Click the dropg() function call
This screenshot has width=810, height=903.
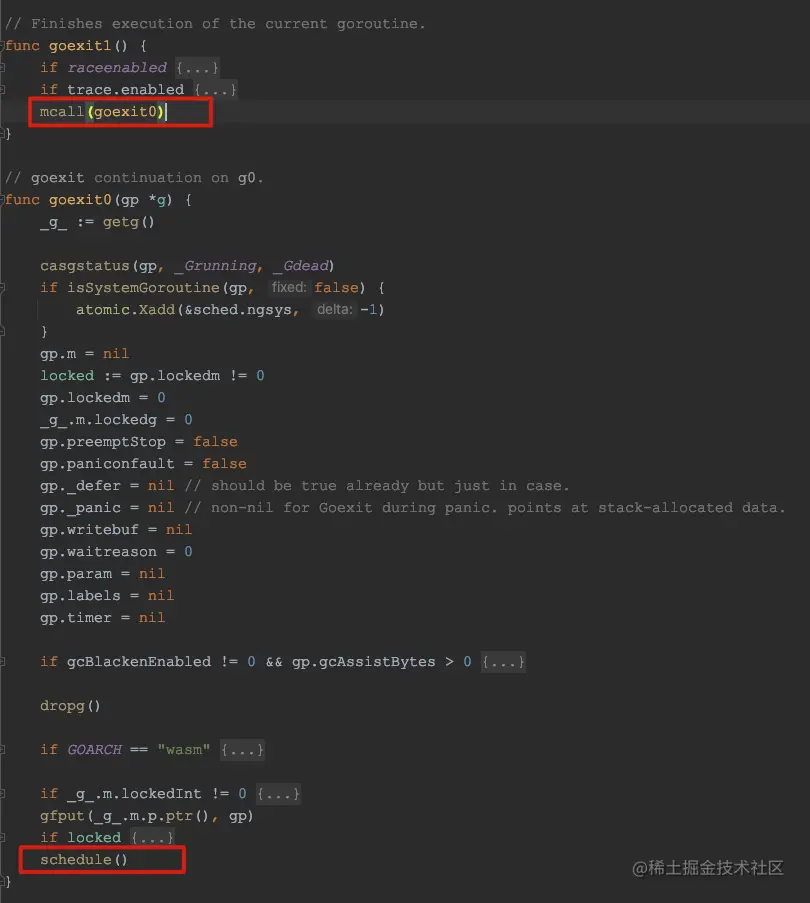62,705
